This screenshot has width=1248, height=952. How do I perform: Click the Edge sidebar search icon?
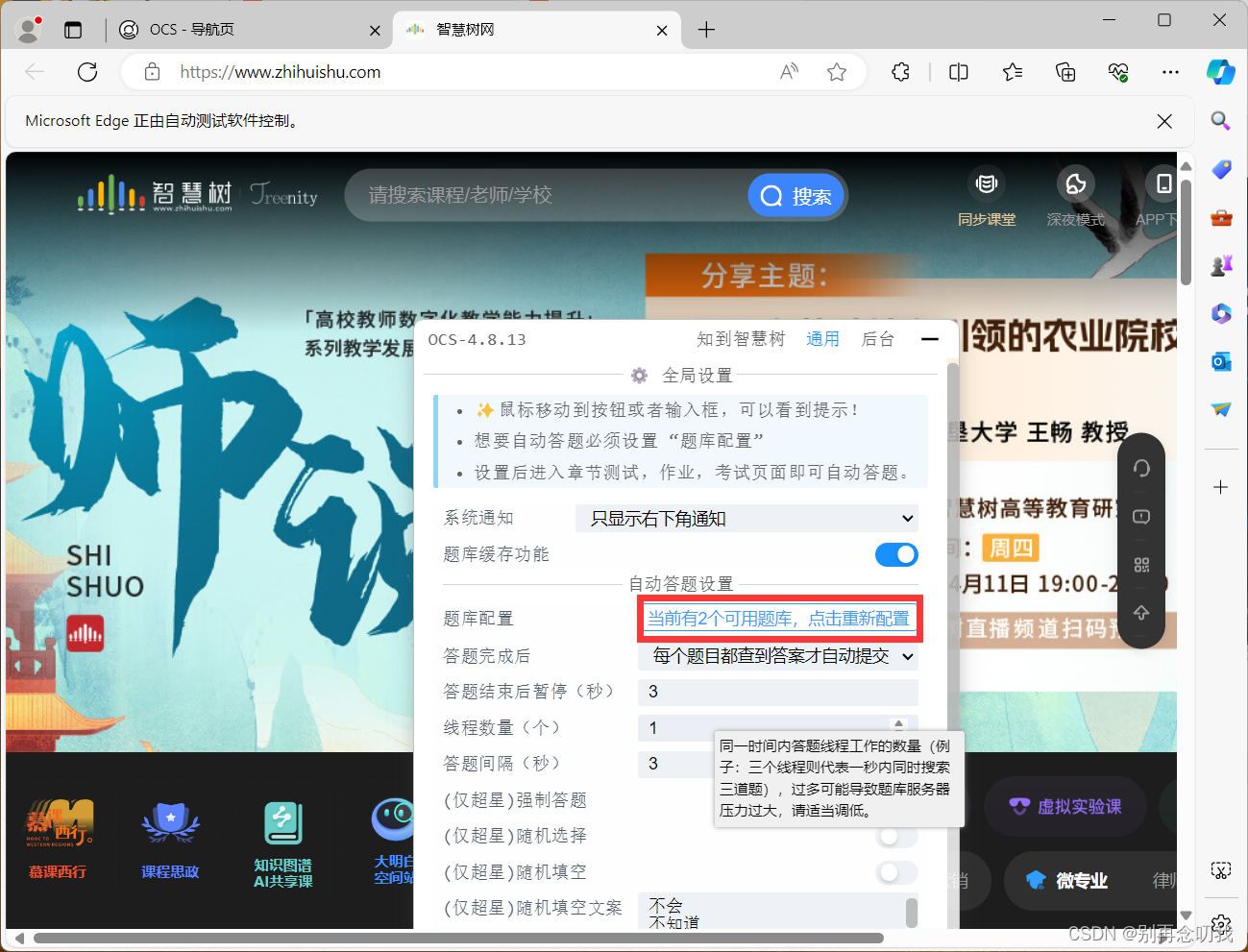(x=1221, y=120)
